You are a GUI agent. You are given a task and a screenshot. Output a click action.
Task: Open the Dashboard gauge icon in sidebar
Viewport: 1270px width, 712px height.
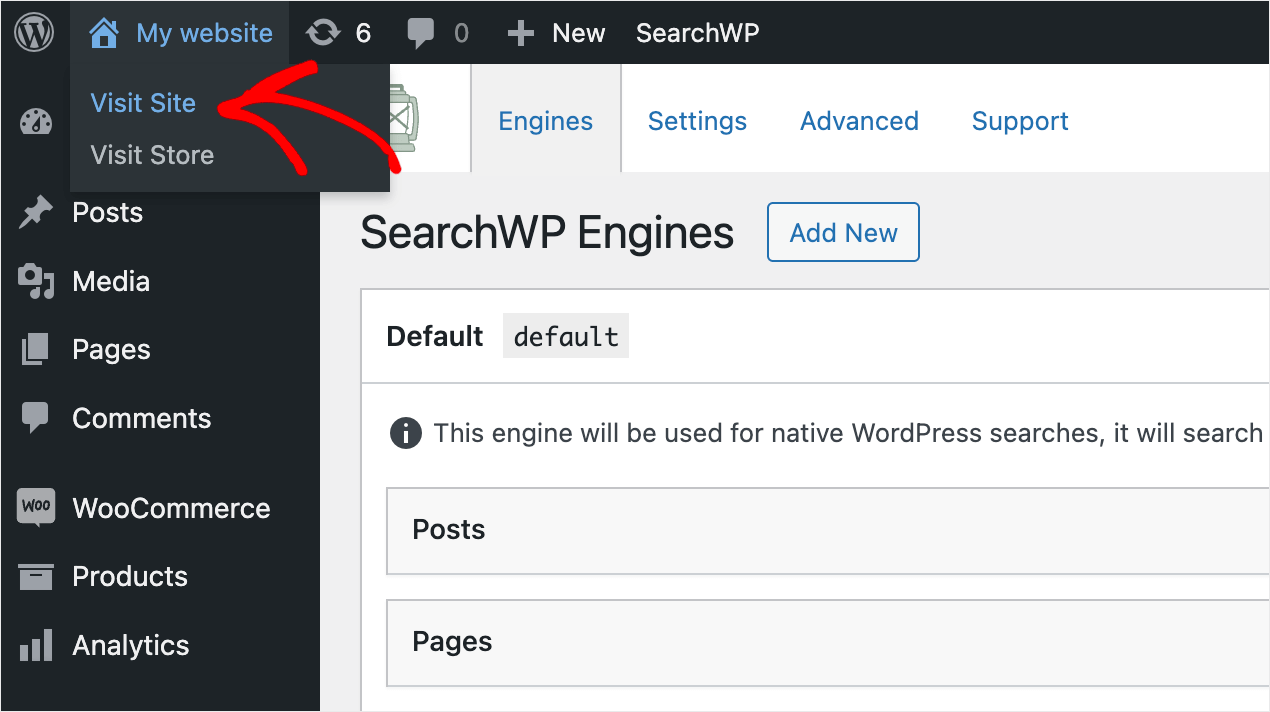tap(36, 123)
